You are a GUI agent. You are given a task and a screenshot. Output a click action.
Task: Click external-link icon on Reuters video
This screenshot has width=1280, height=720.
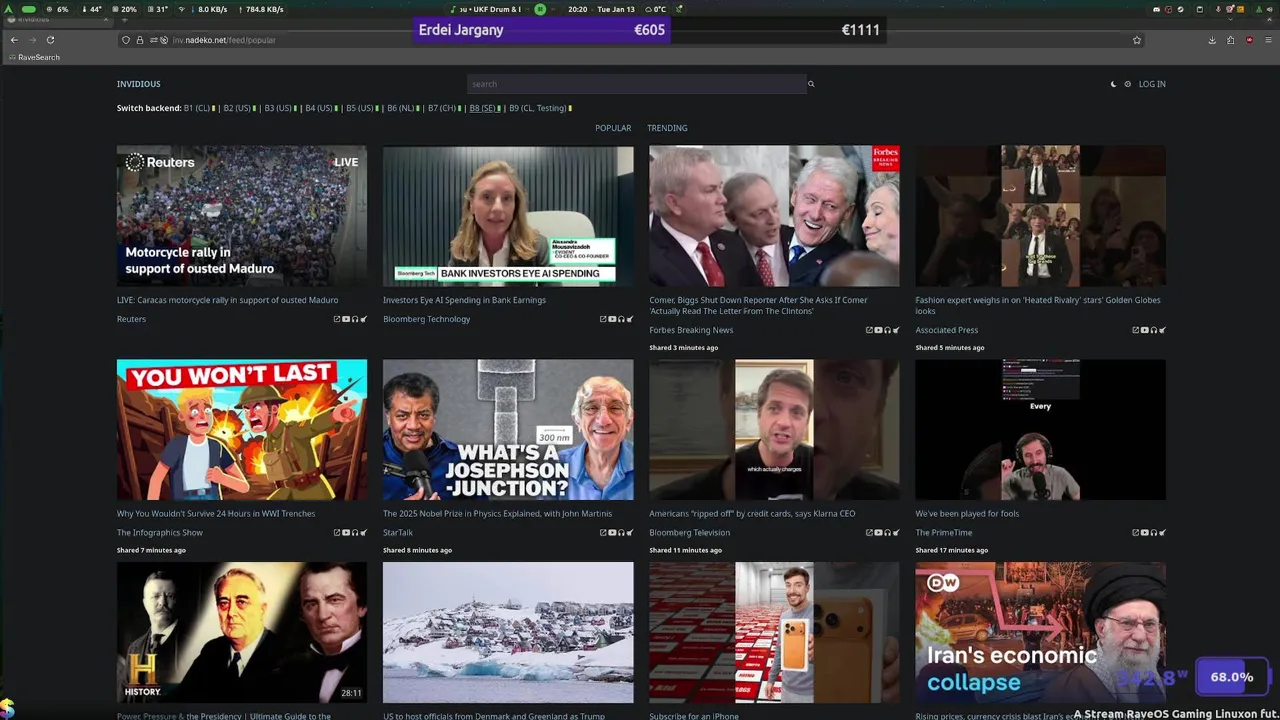pyautogui.click(x=337, y=319)
